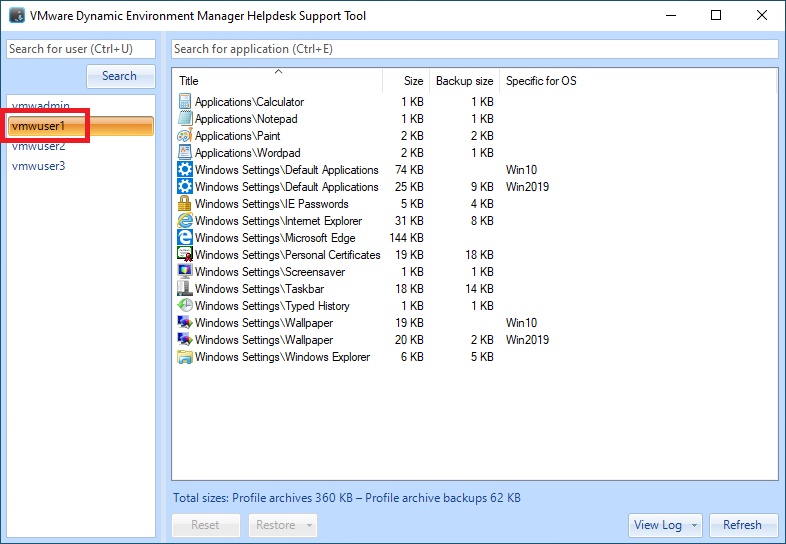Focus the Search for application box
The width and height of the screenshot is (786, 544).
tap(474, 49)
